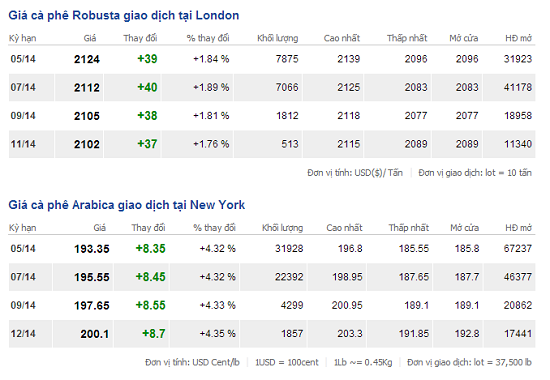This screenshot has height=380, width=550.
Task: Select Robusta price value 2102
Action: click(x=87, y=144)
